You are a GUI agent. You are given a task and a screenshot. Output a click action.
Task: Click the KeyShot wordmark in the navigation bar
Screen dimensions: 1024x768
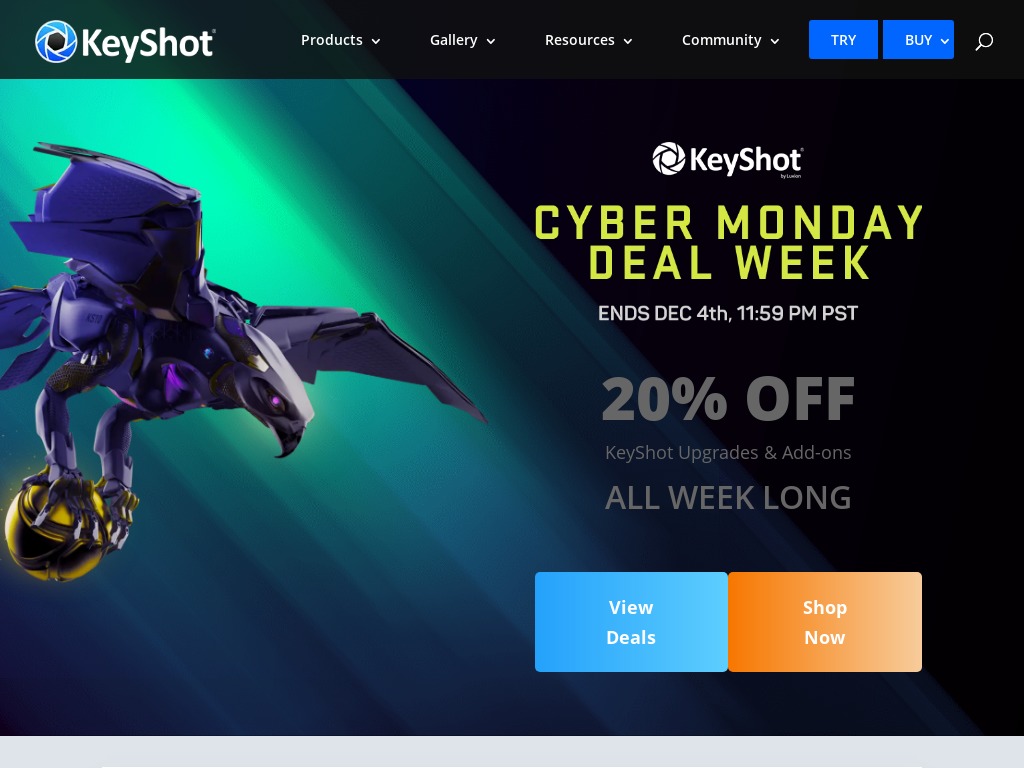[148, 44]
